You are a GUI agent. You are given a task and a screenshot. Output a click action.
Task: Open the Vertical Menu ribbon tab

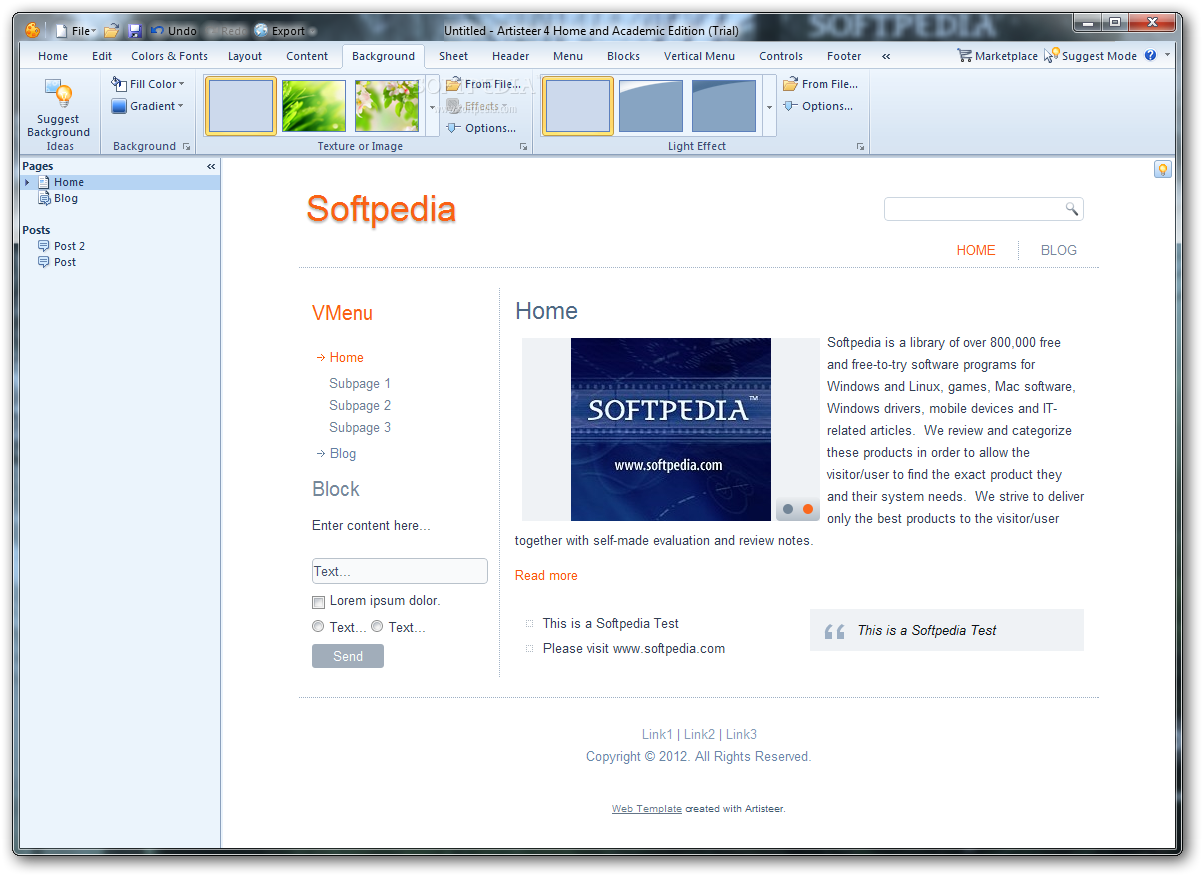pyautogui.click(x=699, y=56)
